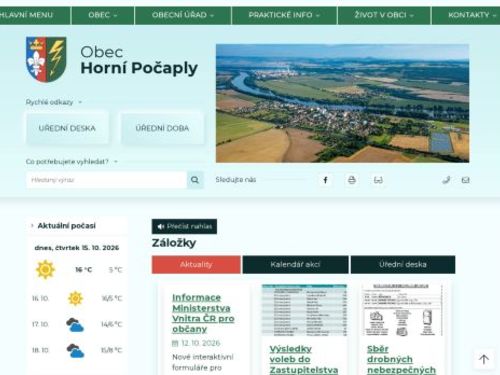Click the election results table thumbnail
The image size is (500, 375).
[304, 310]
